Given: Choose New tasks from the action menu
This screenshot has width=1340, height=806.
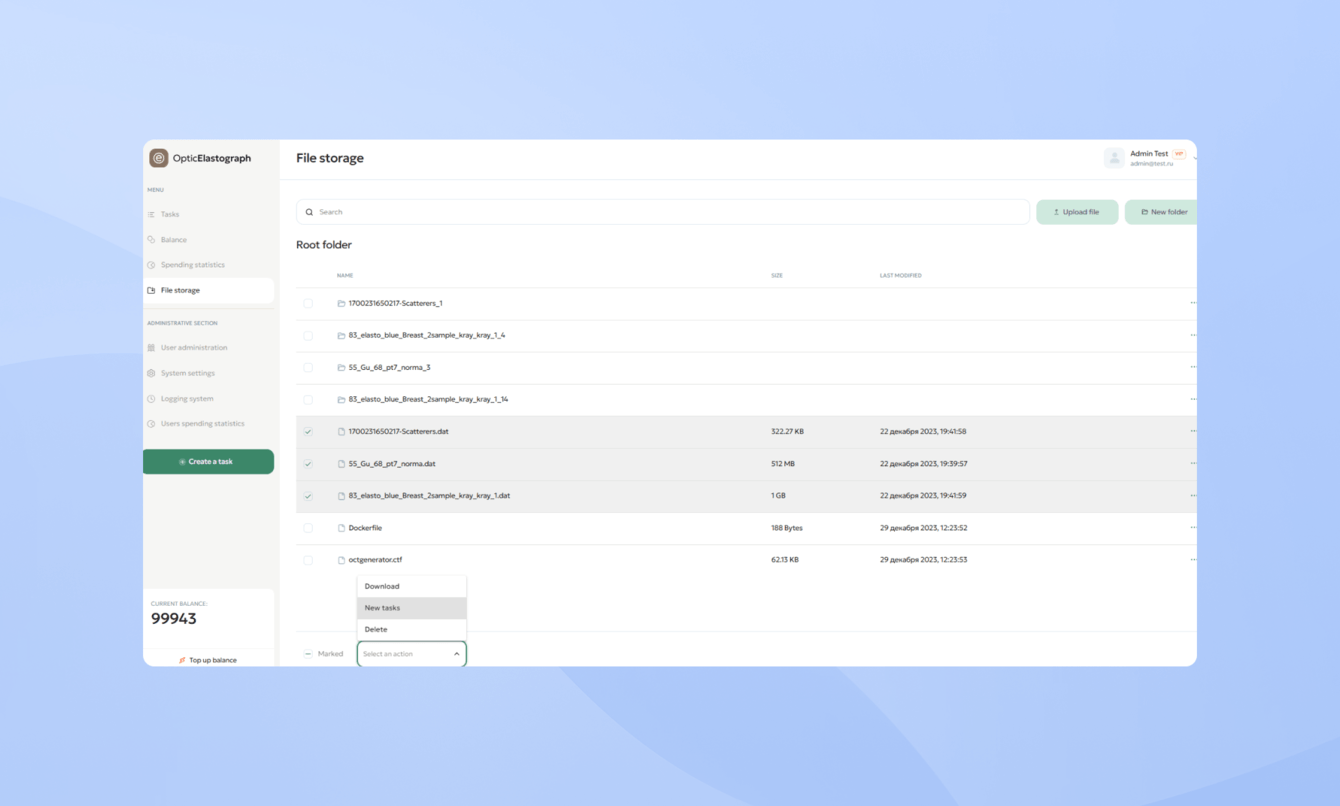Looking at the screenshot, I should [411, 608].
